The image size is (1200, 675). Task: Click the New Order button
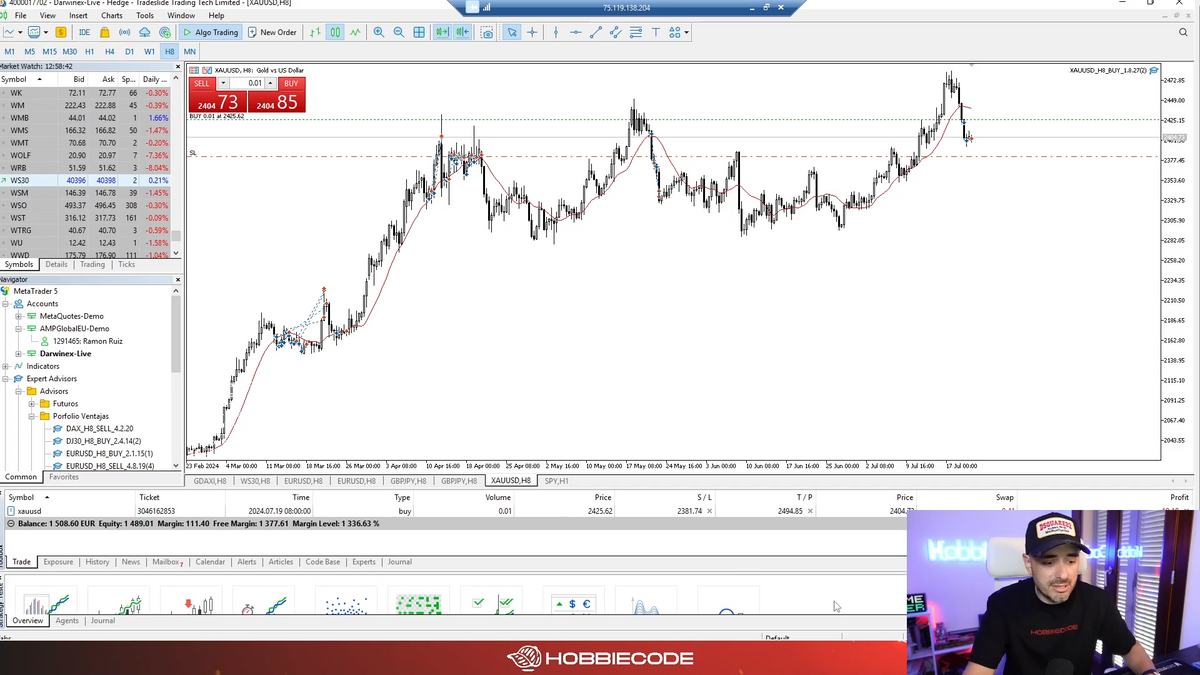pos(272,32)
